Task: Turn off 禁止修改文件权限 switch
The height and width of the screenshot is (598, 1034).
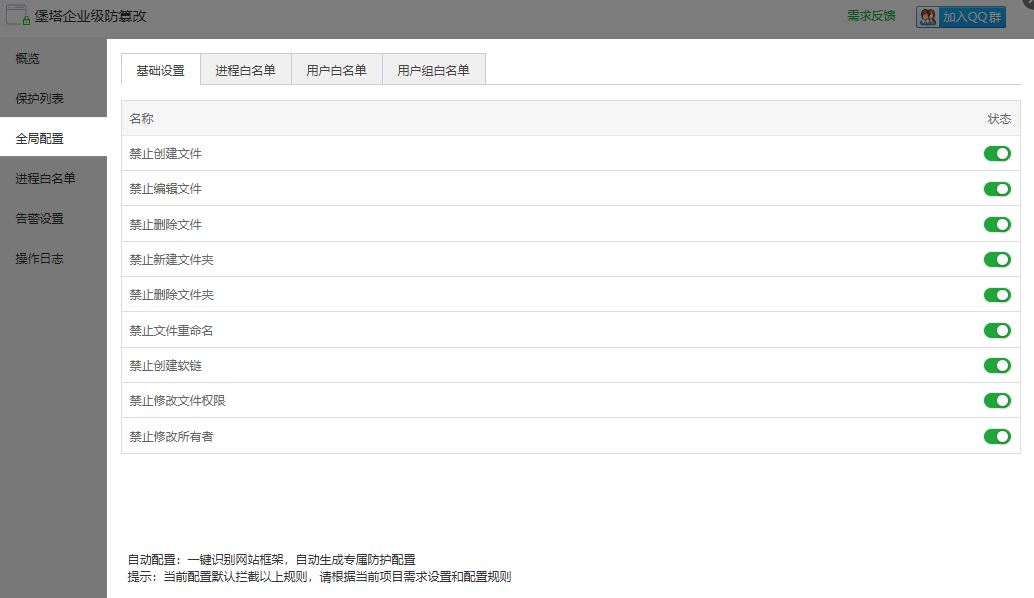Action: point(996,401)
